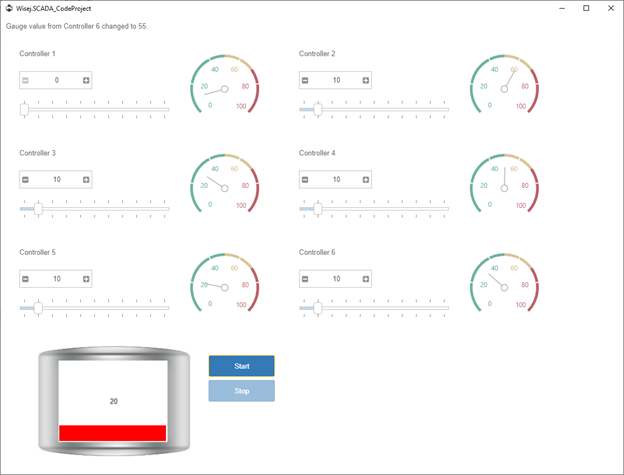Click the Stop button
This screenshot has width=624, height=475.
point(242,391)
